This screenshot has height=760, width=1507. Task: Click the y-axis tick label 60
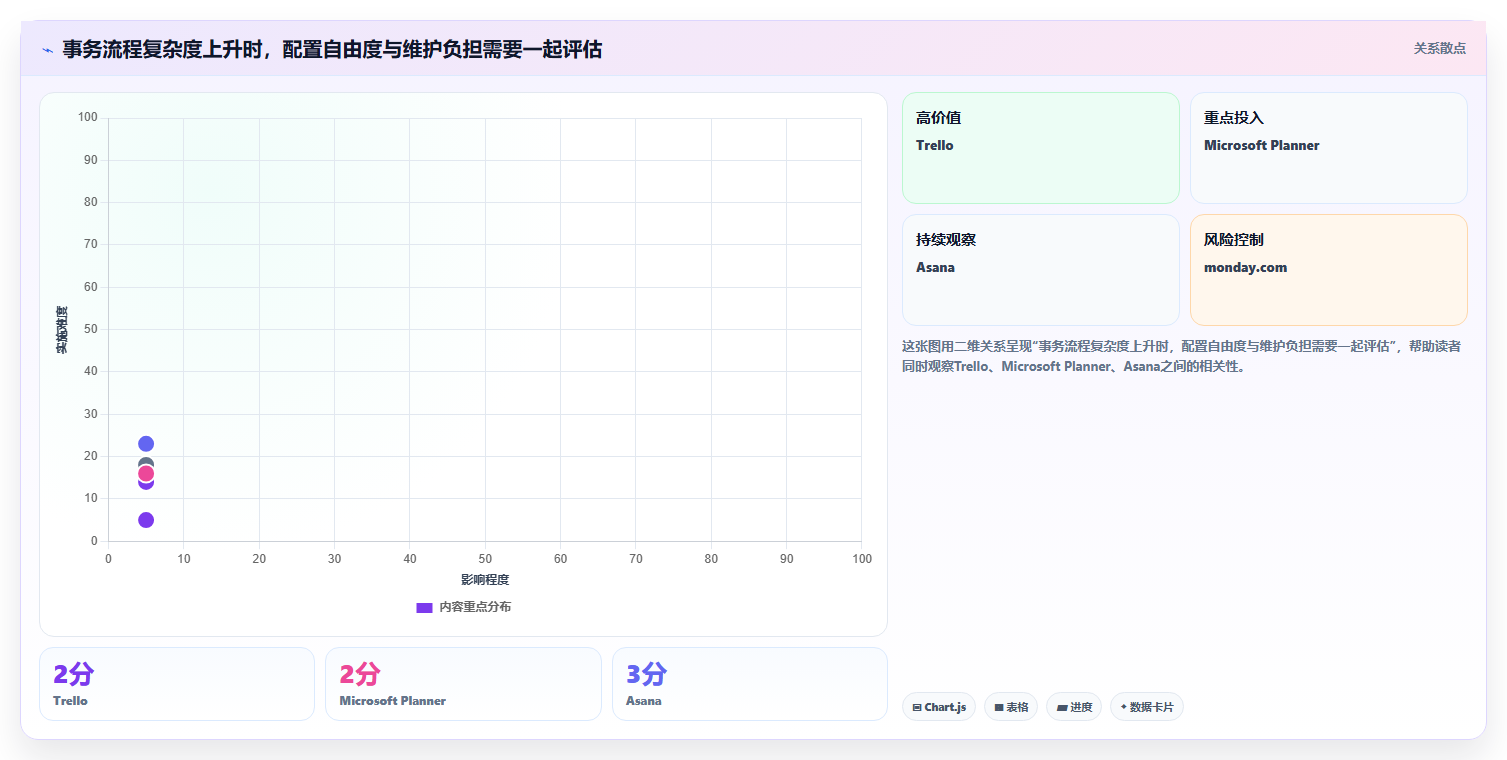coord(90,287)
